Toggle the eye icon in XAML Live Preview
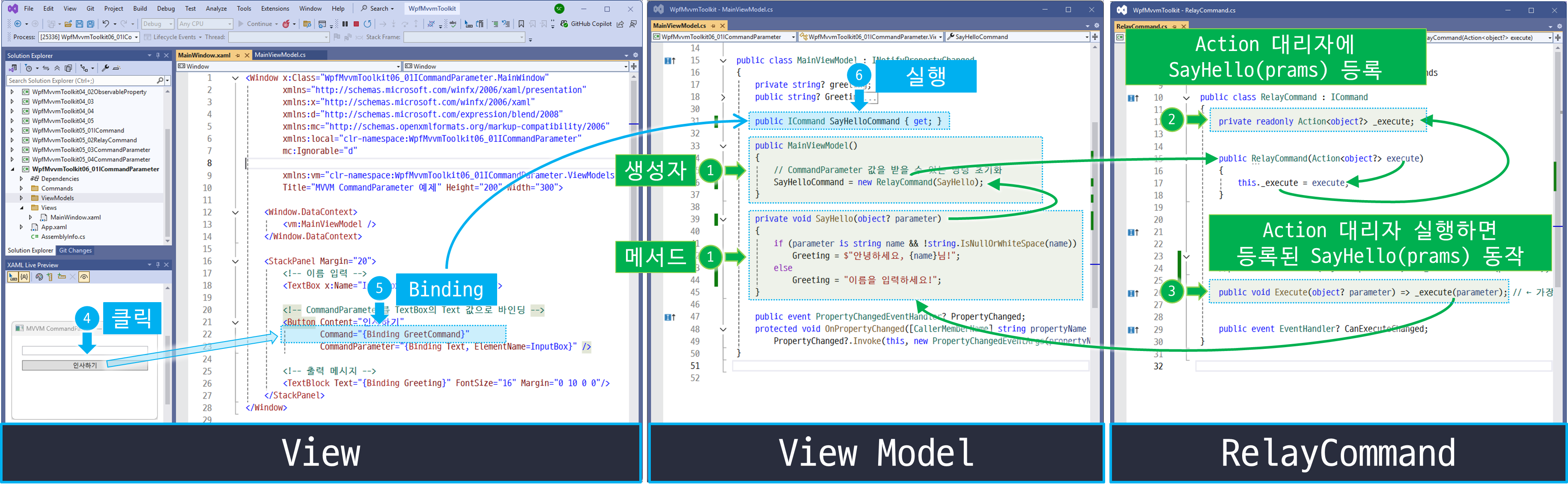1568x501 pixels. 84,277
